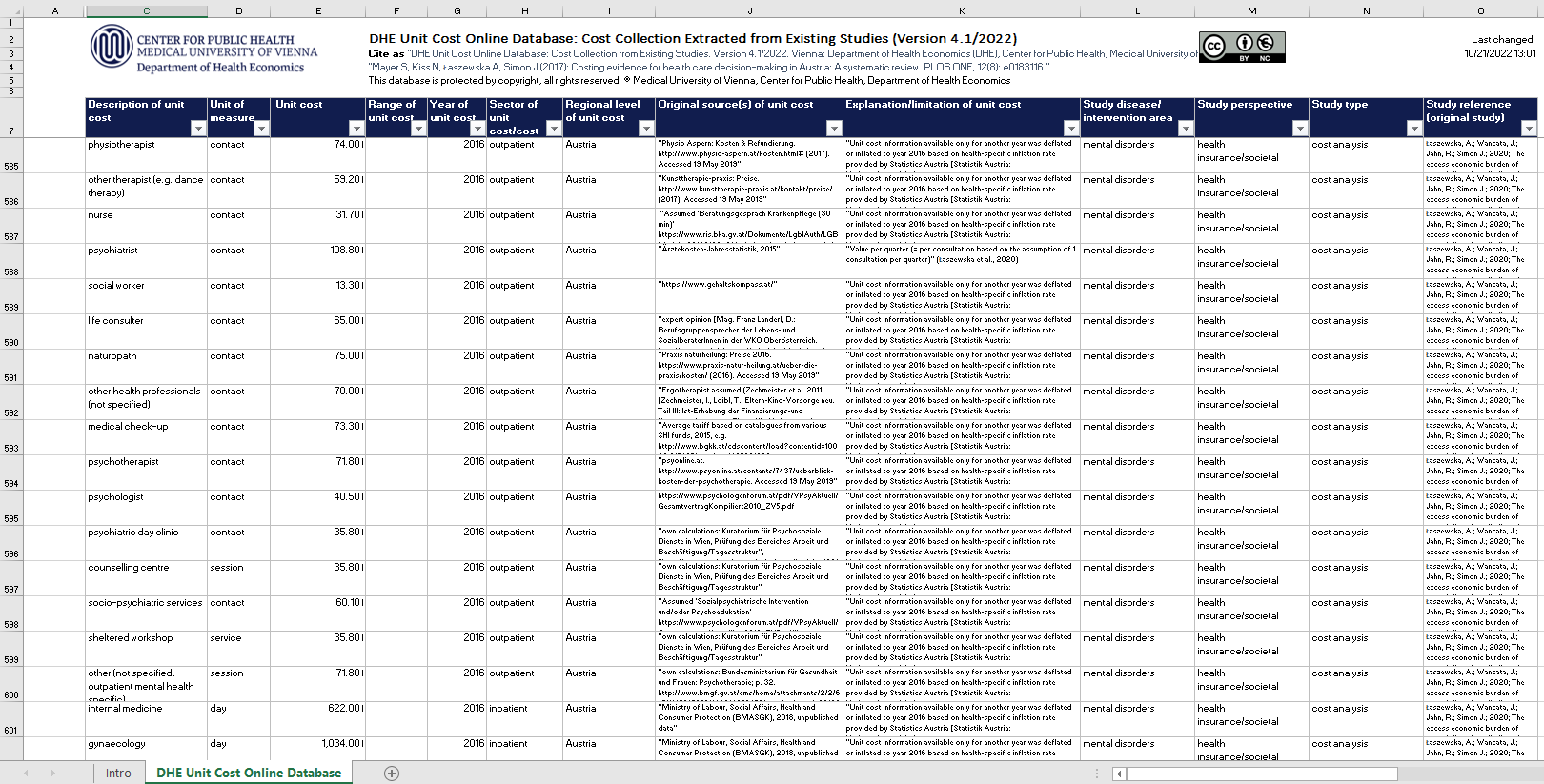Select column J header

[x=749, y=10]
